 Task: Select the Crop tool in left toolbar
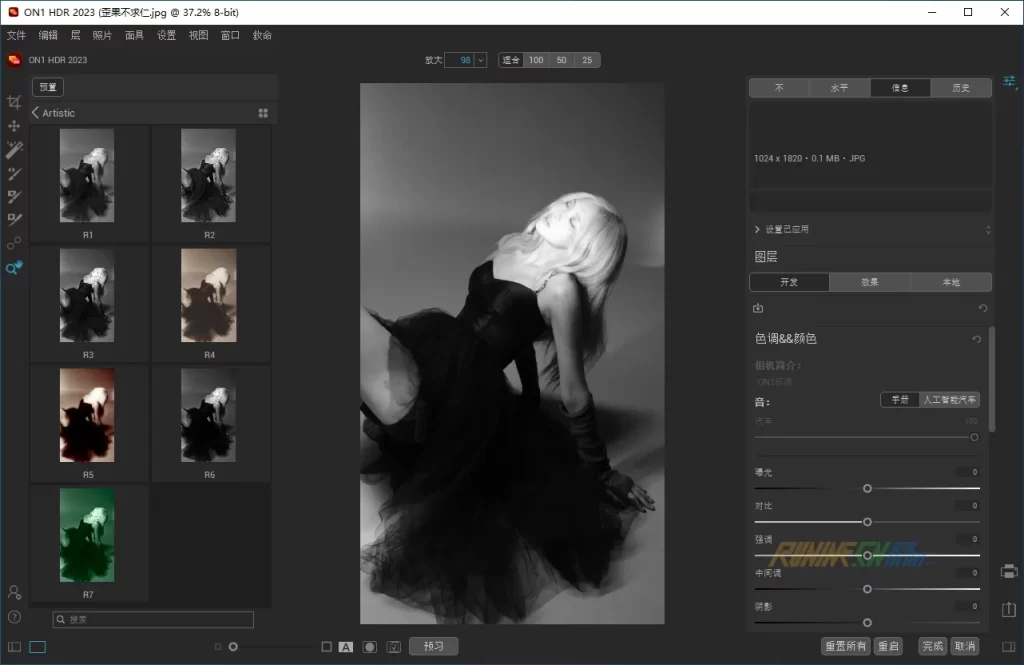[14, 102]
